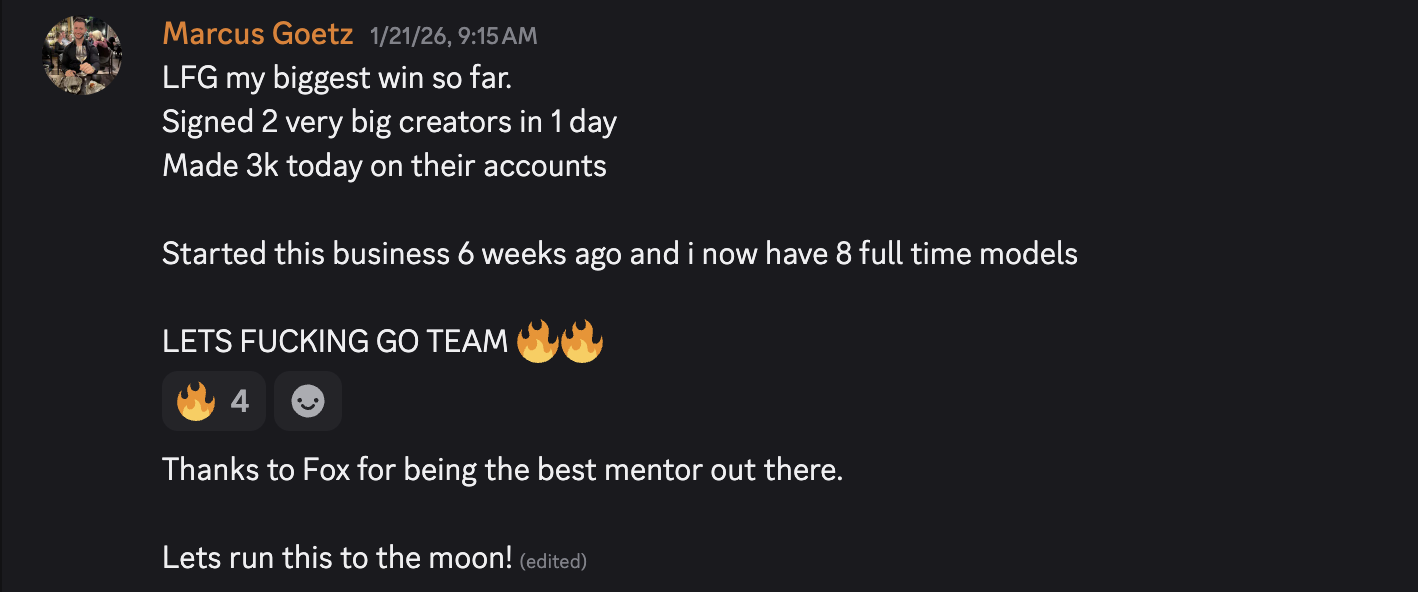Open Marcus Goetz's profile avatar
This screenshot has height=592, width=1418.
(82, 55)
